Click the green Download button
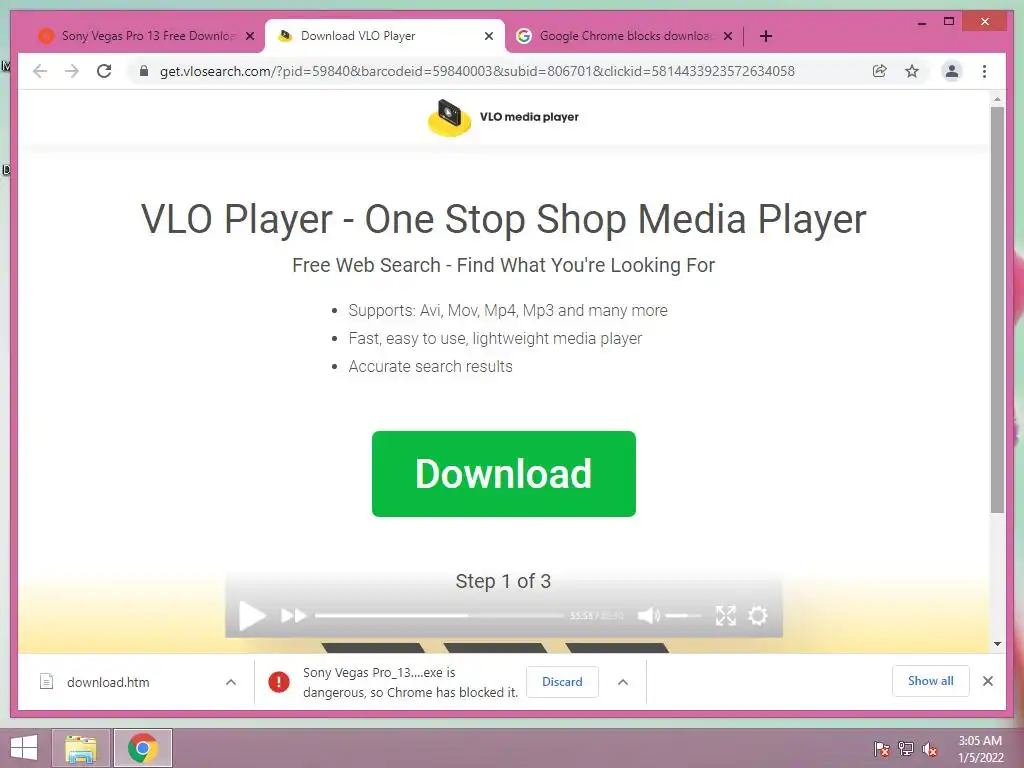The height and width of the screenshot is (768, 1024). (504, 473)
